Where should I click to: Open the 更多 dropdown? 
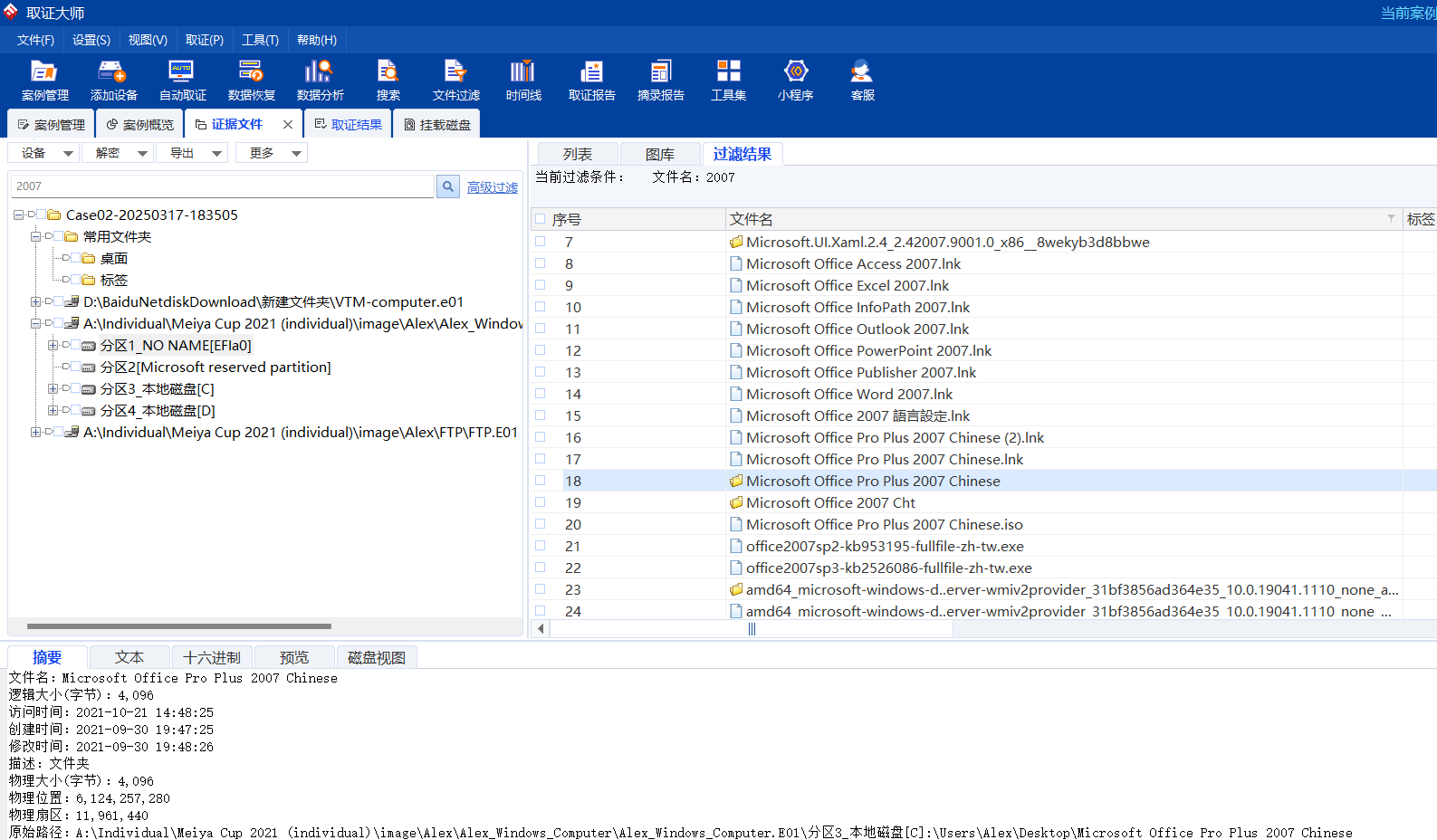pyautogui.click(x=271, y=153)
